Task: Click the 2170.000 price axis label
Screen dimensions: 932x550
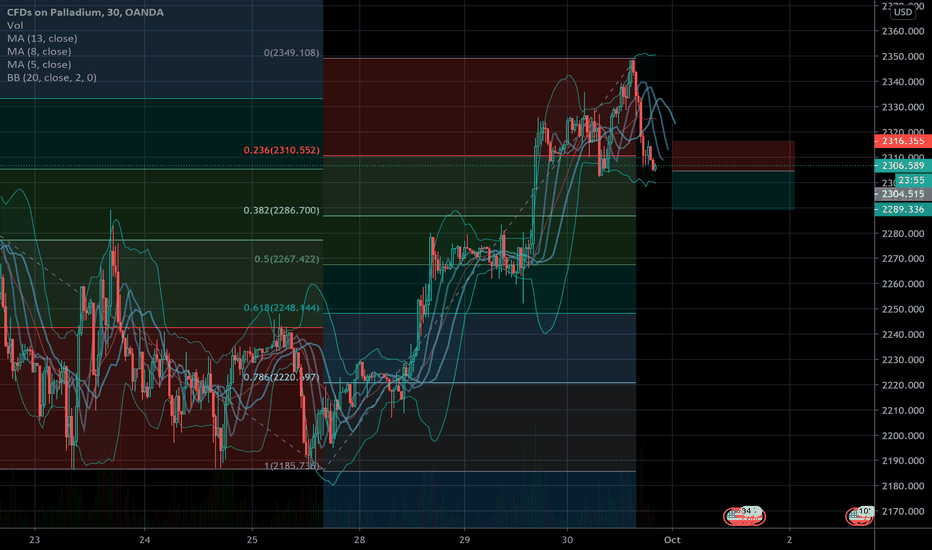Action: (x=903, y=511)
